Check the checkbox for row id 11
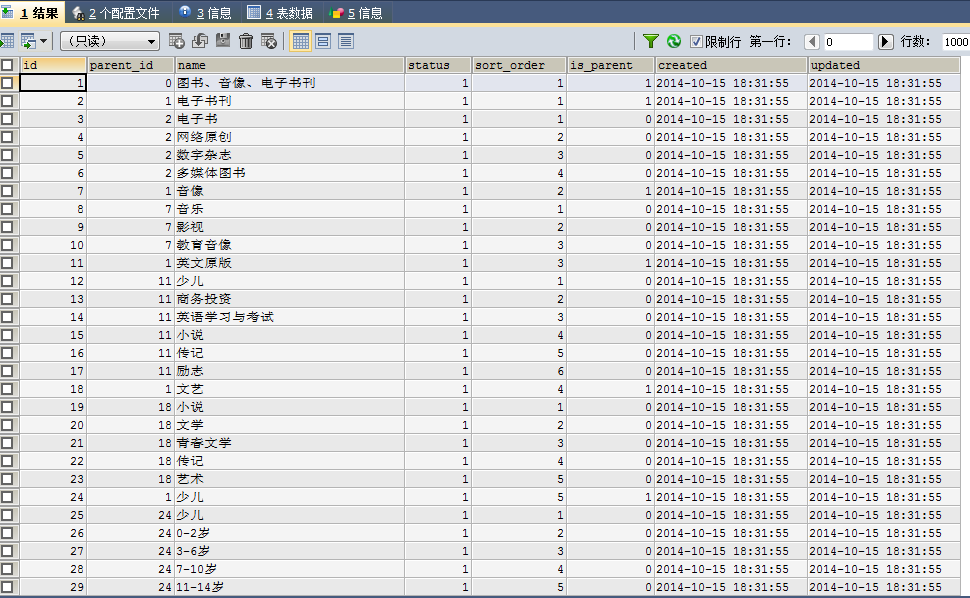Image resolution: width=970 pixels, height=598 pixels. tap(7, 263)
